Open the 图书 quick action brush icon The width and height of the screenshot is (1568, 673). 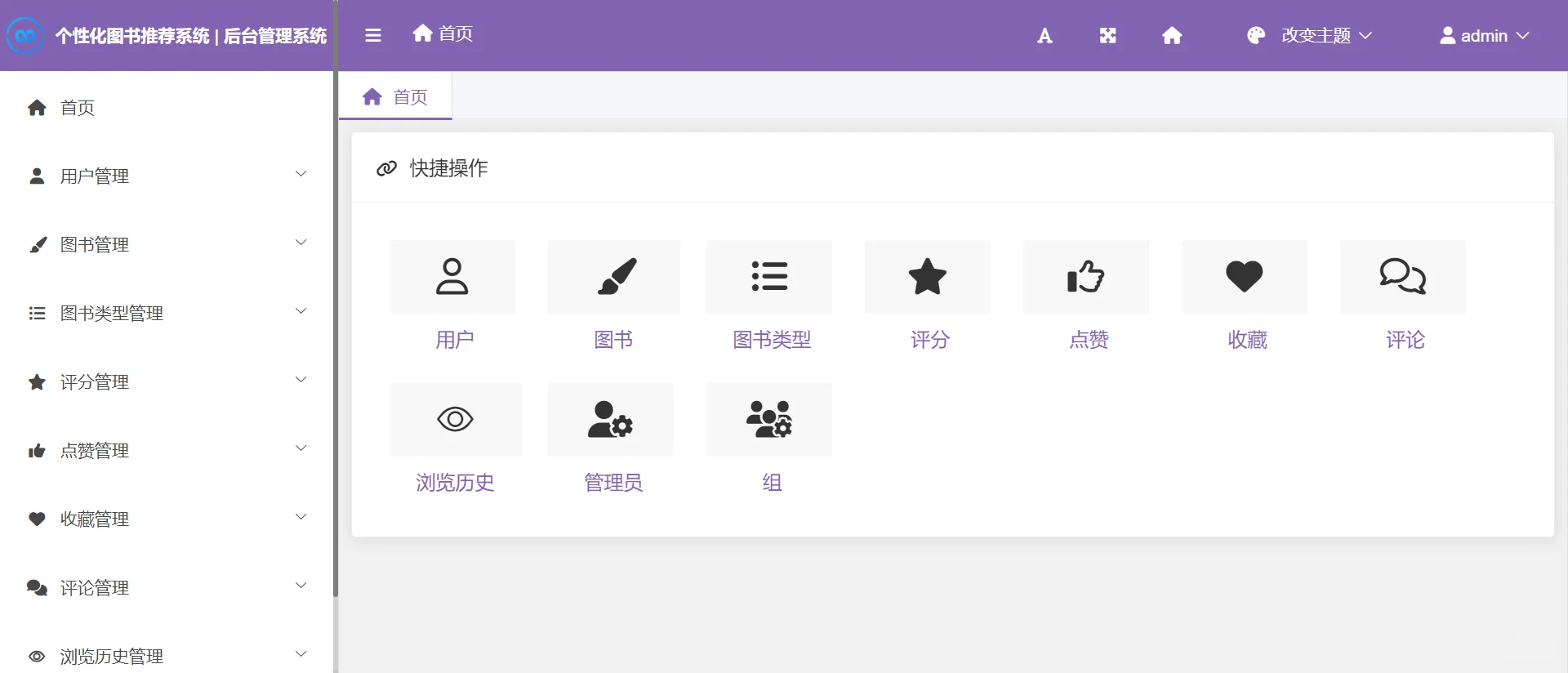[614, 276]
